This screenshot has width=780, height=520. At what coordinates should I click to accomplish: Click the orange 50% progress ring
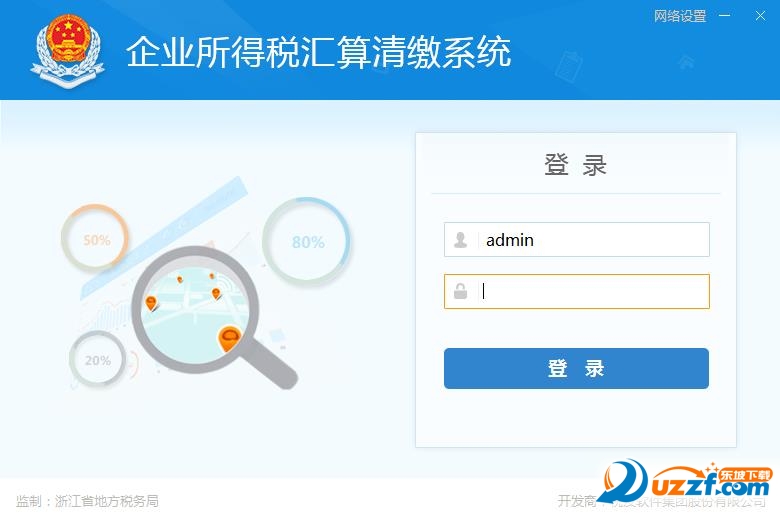coord(95,238)
